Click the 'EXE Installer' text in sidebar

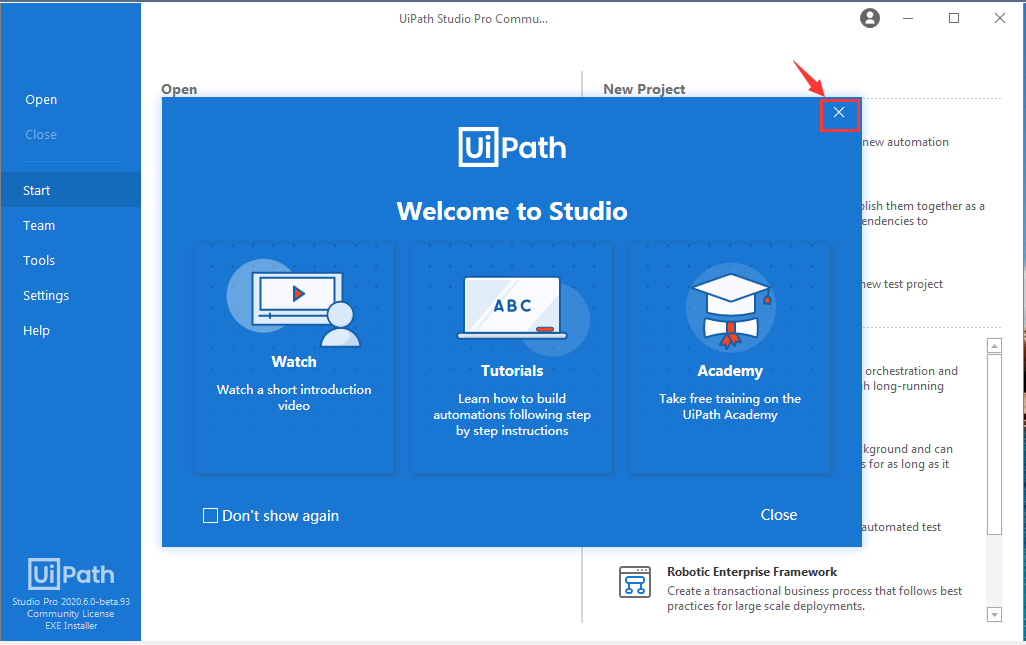click(71, 625)
